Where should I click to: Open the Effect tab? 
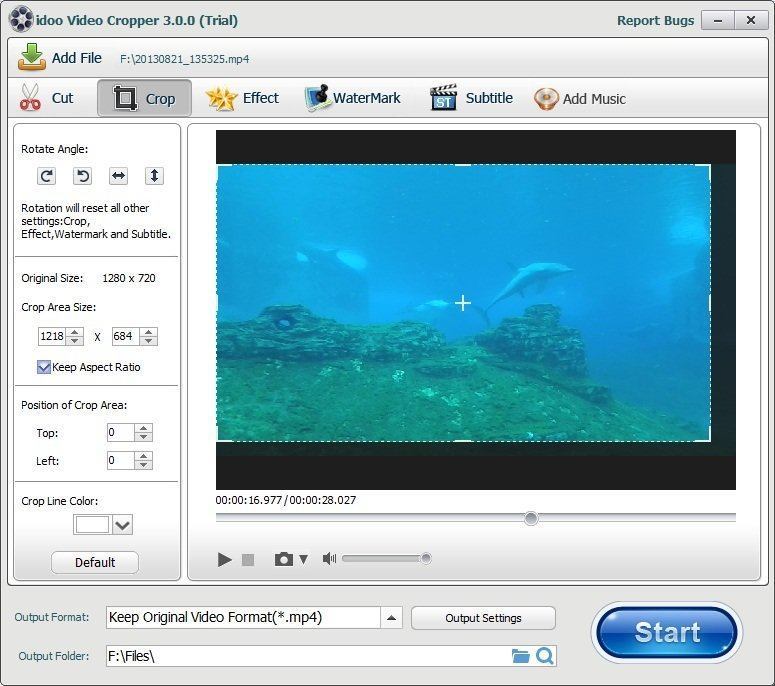coord(242,98)
